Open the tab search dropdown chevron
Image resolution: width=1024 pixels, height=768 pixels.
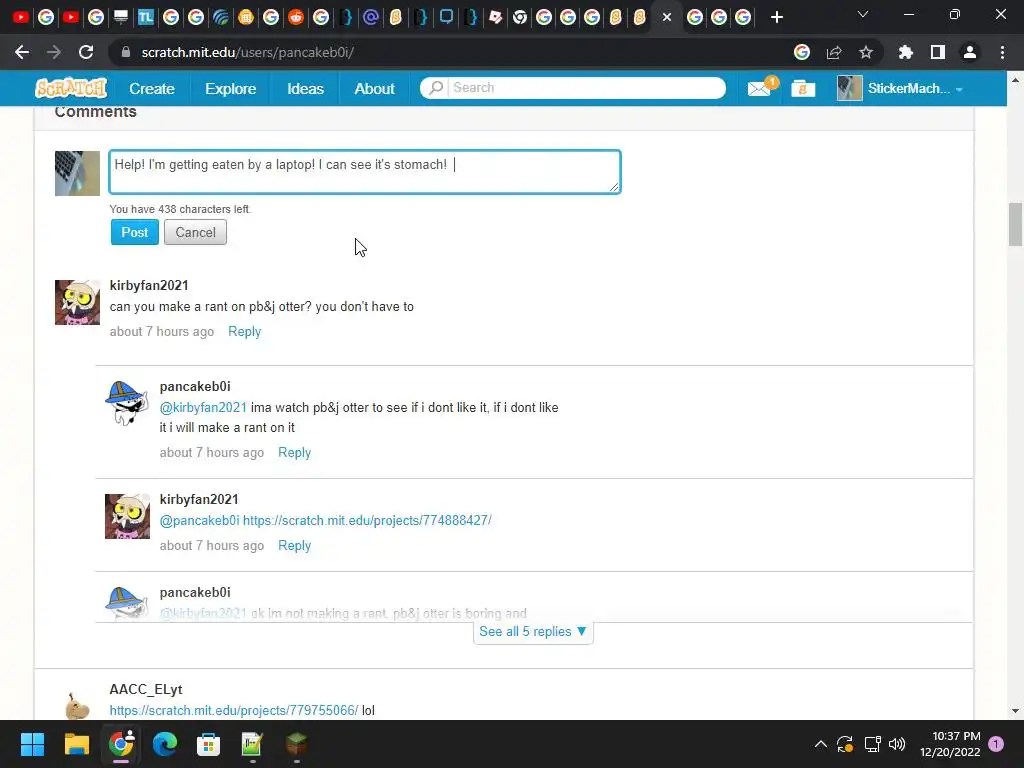[x=863, y=14]
